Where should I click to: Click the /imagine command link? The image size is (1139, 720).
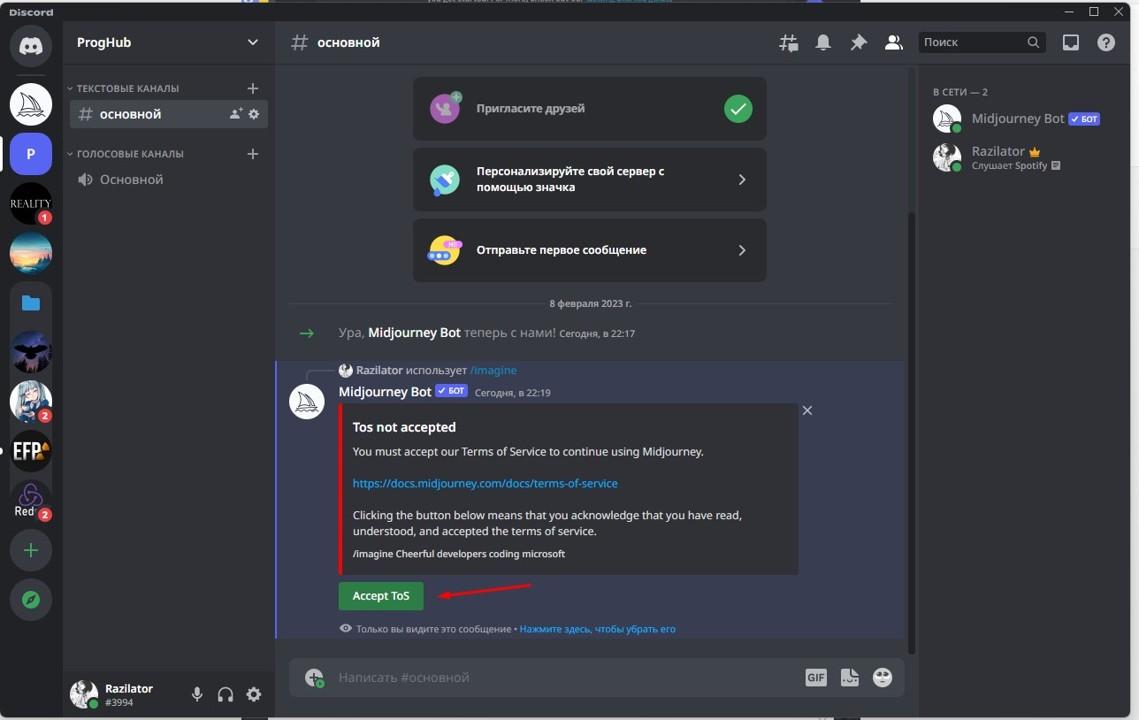[x=493, y=371]
